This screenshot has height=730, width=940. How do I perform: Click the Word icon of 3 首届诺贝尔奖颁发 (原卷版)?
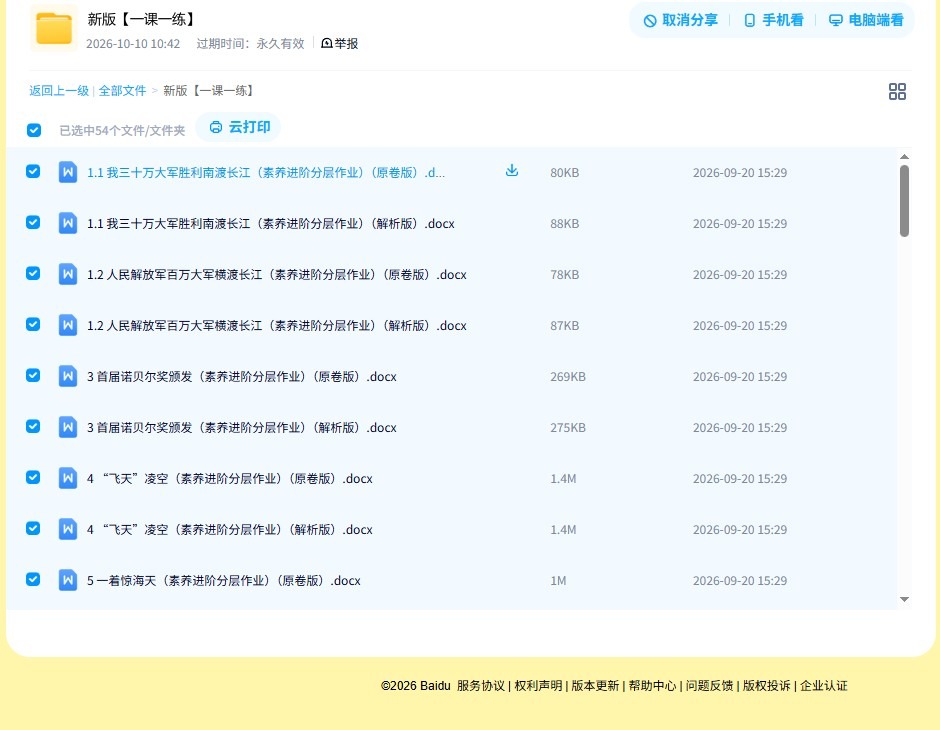coord(68,376)
